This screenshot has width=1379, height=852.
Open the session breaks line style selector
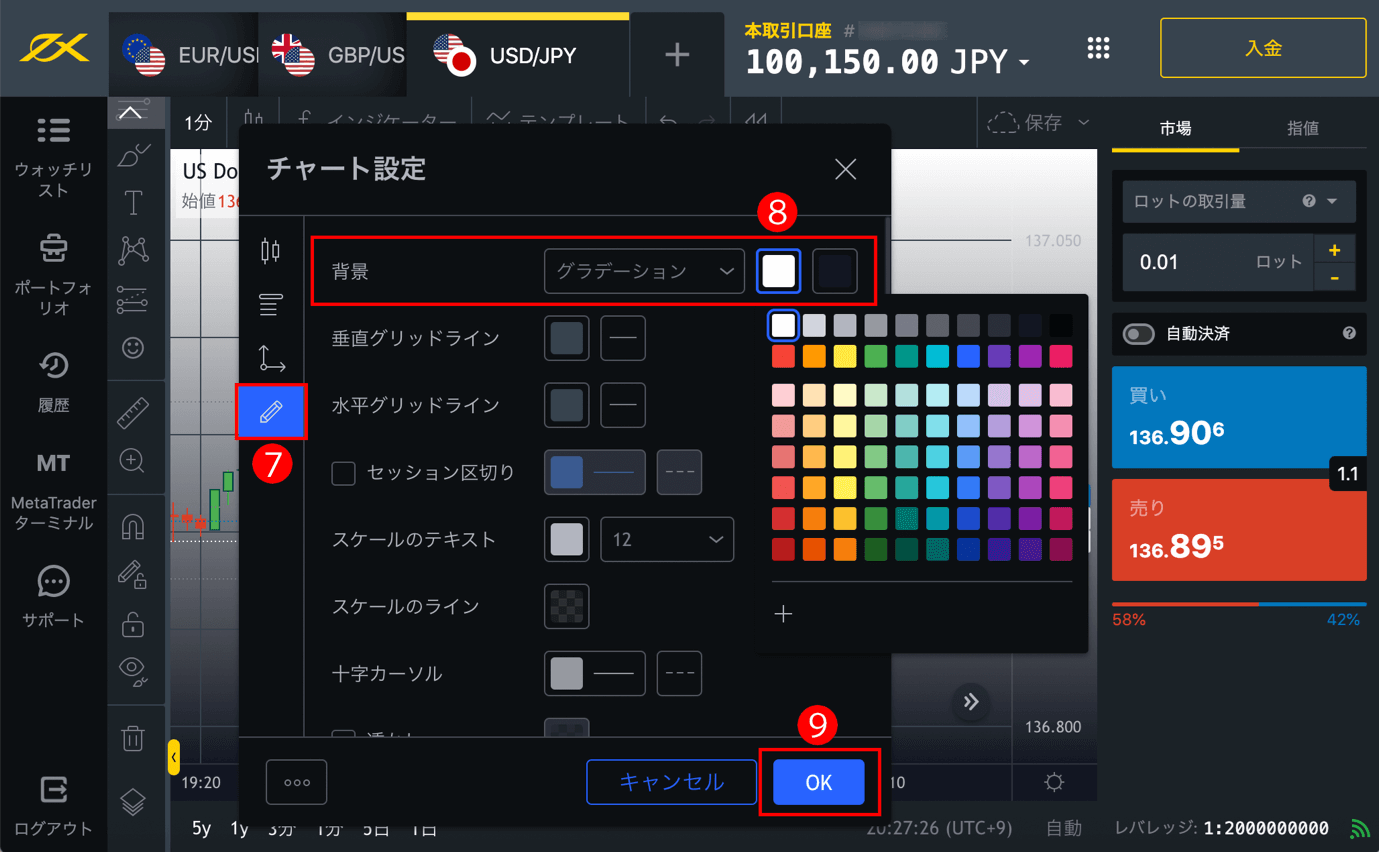pyautogui.click(x=679, y=473)
